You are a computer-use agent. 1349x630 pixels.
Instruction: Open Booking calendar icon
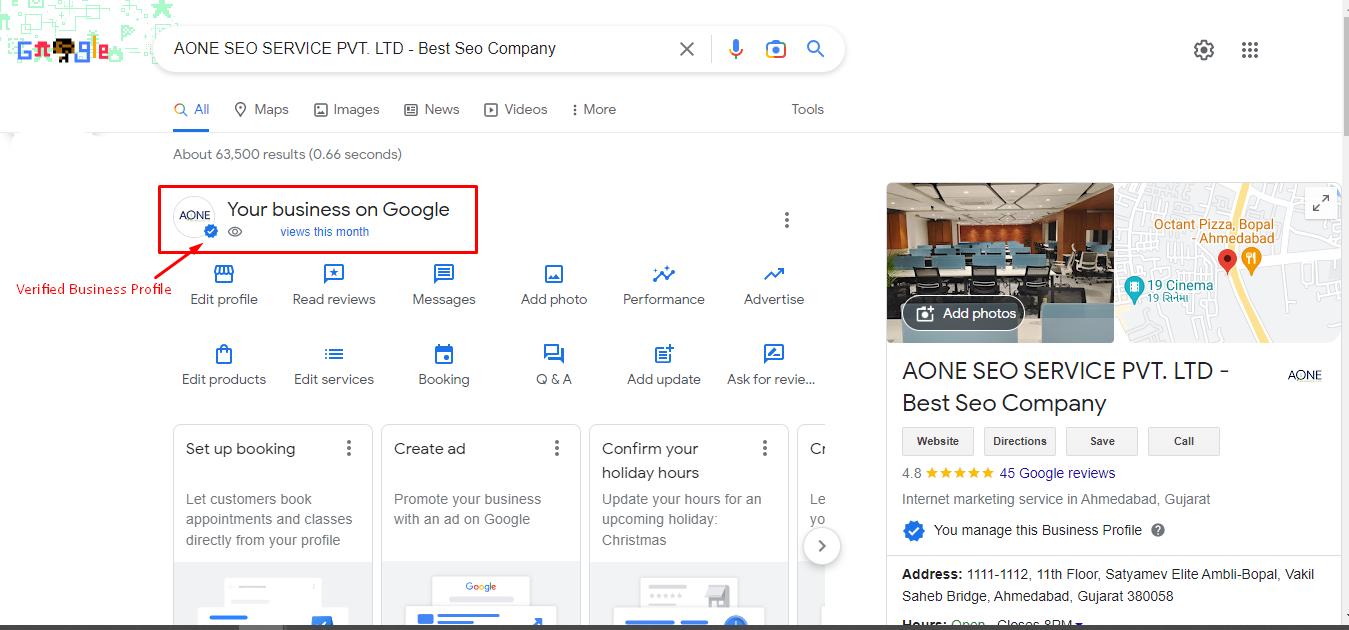[444, 354]
